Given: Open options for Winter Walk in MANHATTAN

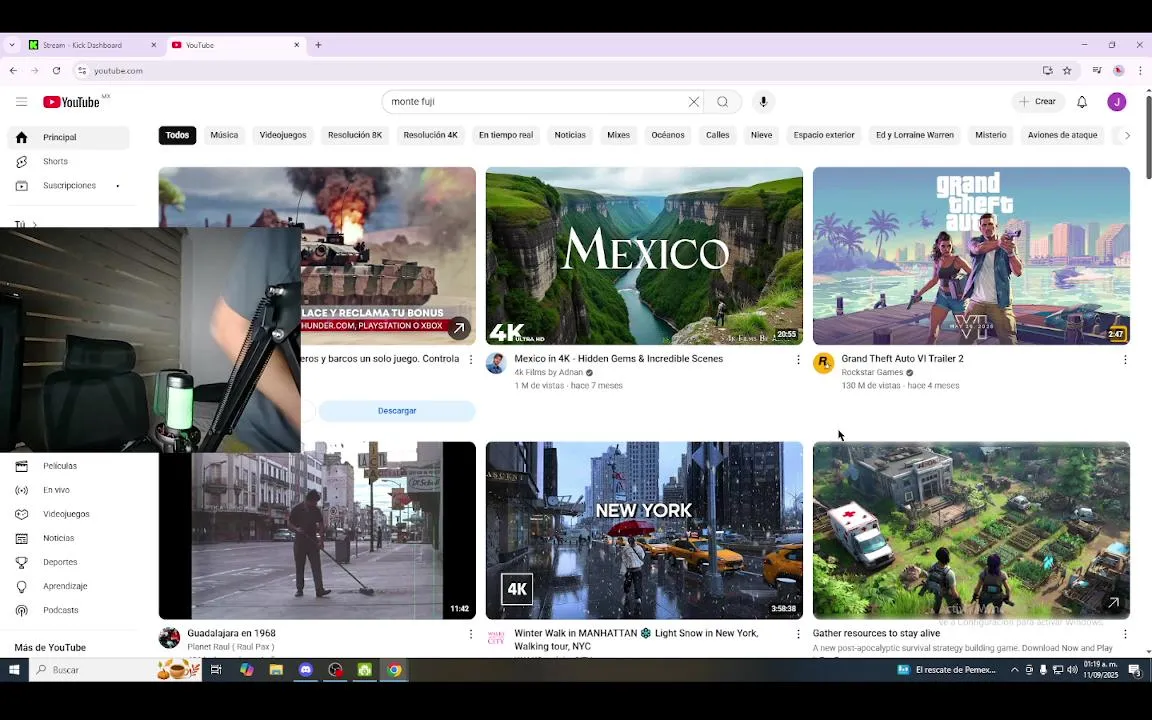Looking at the screenshot, I should pos(798,634).
